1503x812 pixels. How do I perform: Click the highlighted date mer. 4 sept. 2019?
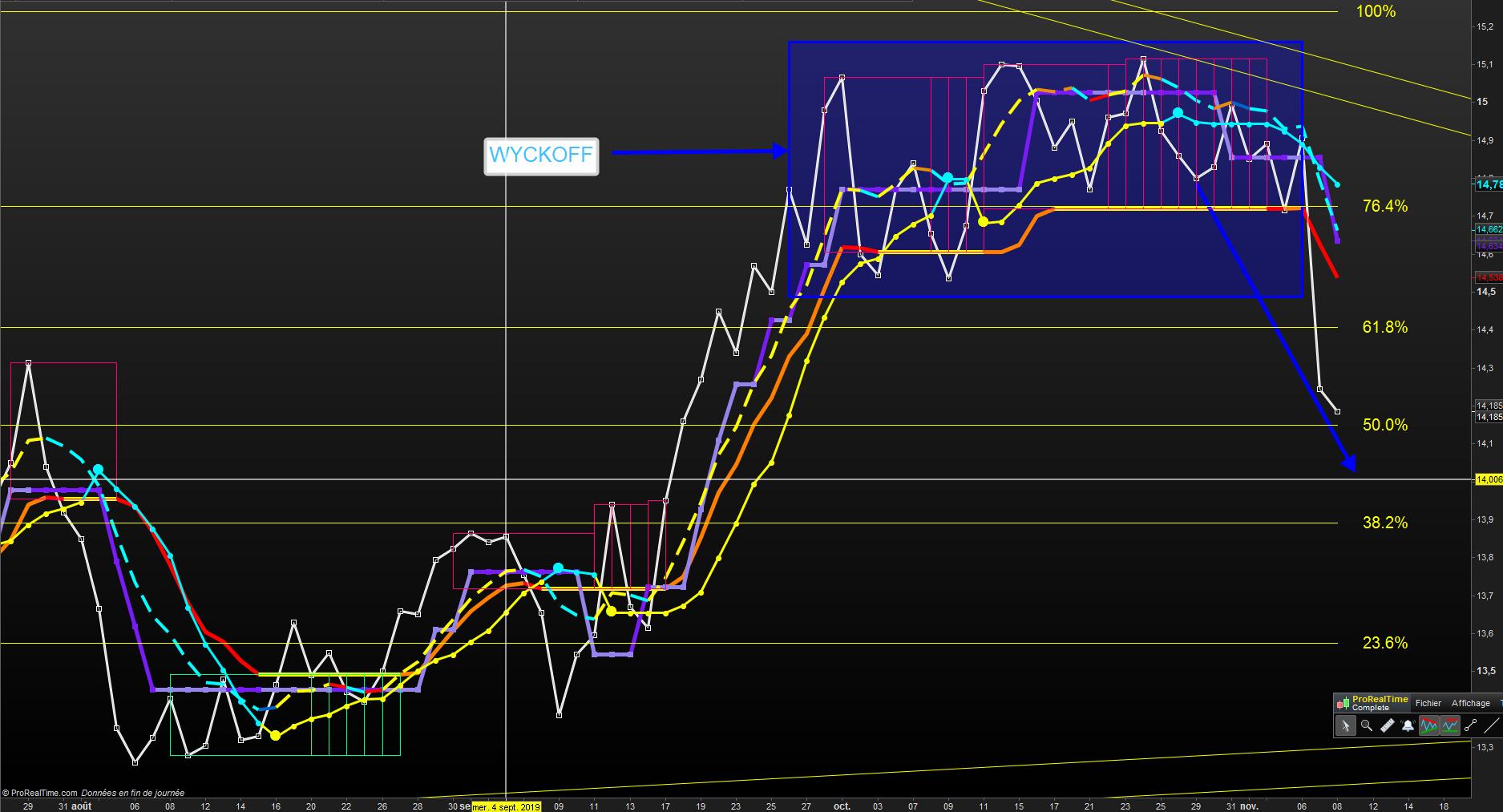click(x=506, y=806)
